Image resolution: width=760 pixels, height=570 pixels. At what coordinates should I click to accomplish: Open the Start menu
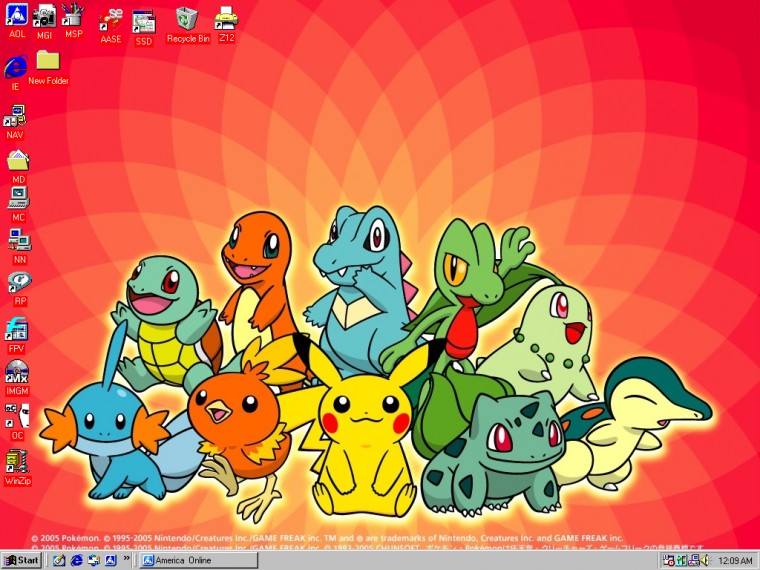[21, 560]
